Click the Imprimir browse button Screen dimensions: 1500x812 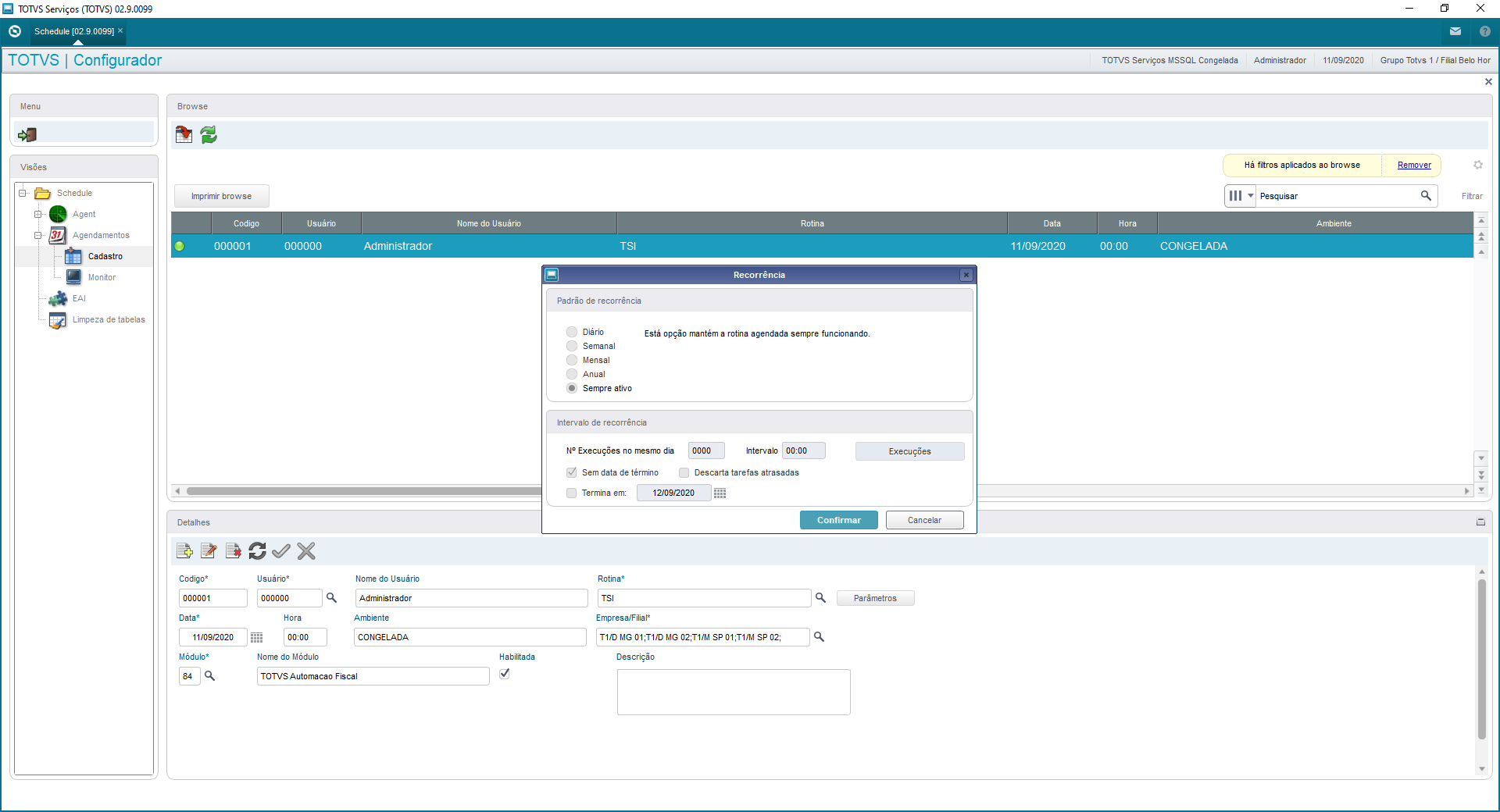click(x=221, y=196)
